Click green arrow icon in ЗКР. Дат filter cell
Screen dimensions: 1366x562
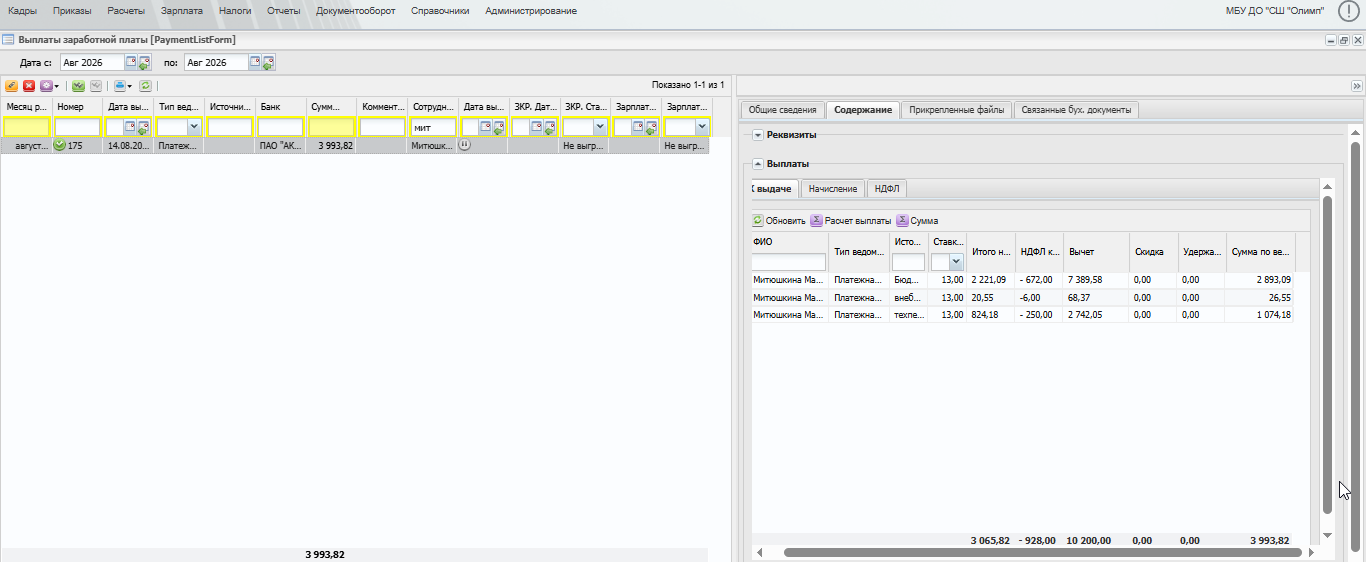click(x=550, y=128)
